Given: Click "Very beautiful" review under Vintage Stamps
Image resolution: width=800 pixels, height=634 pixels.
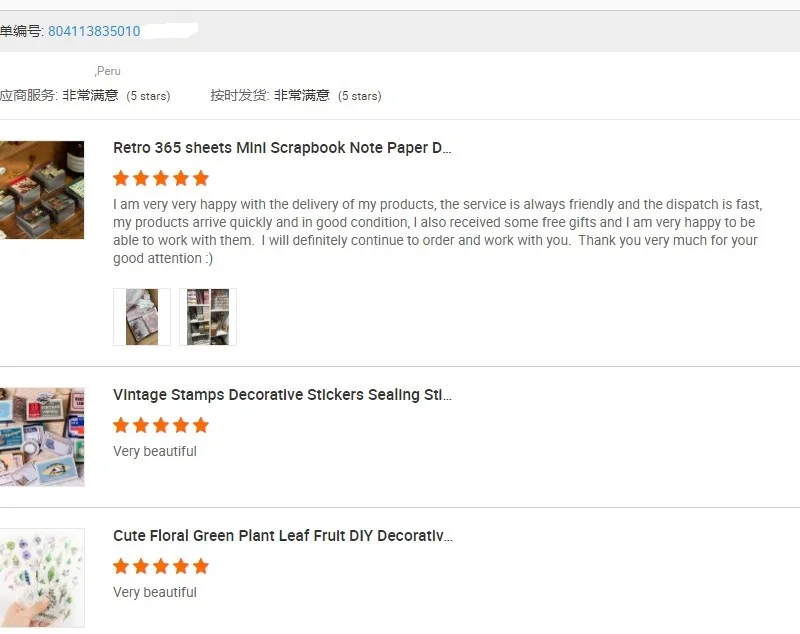Looking at the screenshot, I should 155,451.
